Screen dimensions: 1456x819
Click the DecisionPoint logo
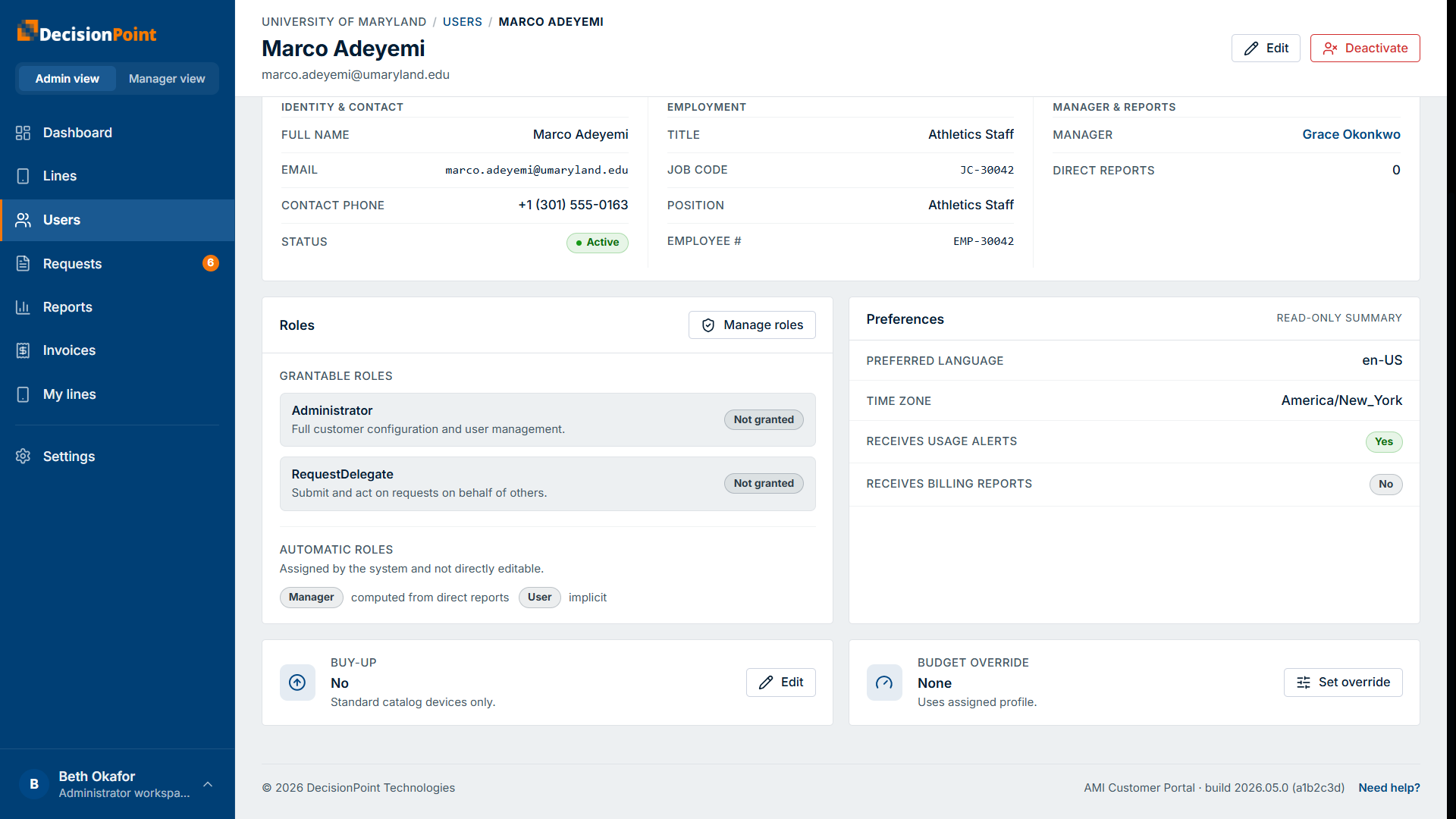point(86,33)
